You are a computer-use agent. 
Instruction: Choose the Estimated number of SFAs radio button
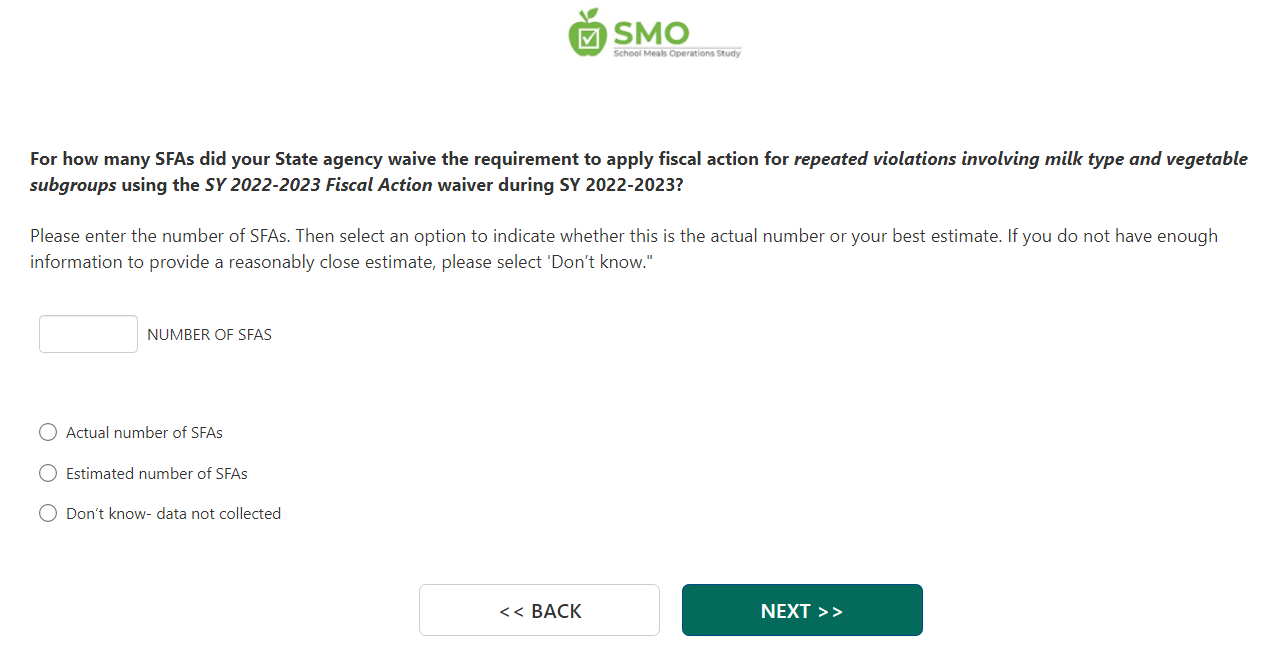tap(48, 473)
